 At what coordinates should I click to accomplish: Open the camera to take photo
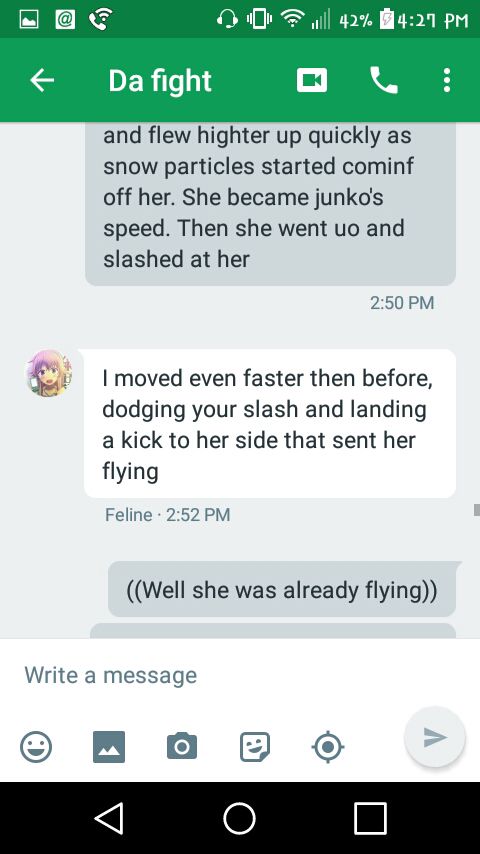[182, 747]
